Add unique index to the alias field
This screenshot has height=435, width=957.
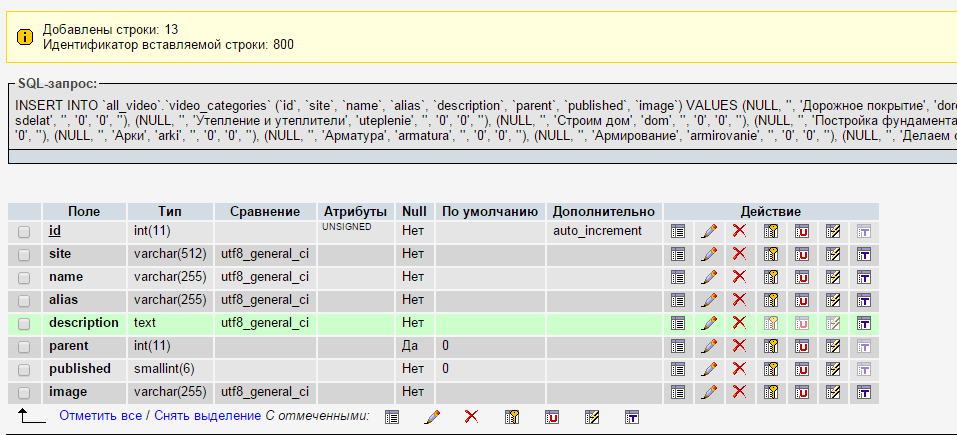(x=801, y=300)
